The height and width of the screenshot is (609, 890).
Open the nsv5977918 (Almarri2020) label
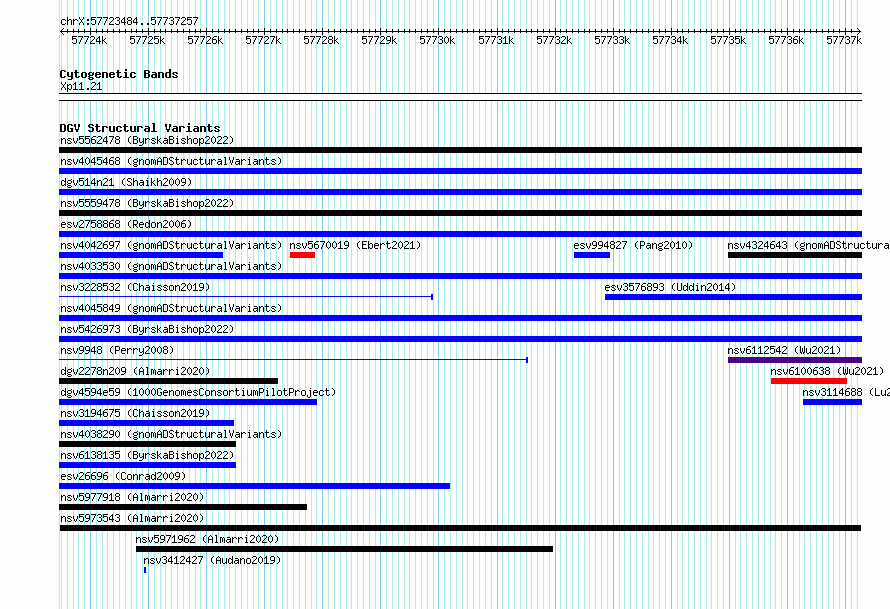pyautogui.click(x=132, y=497)
